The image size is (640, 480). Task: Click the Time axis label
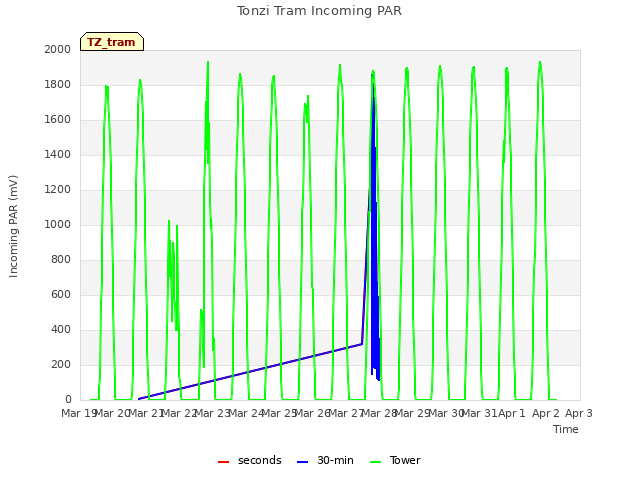[x=566, y=429]
